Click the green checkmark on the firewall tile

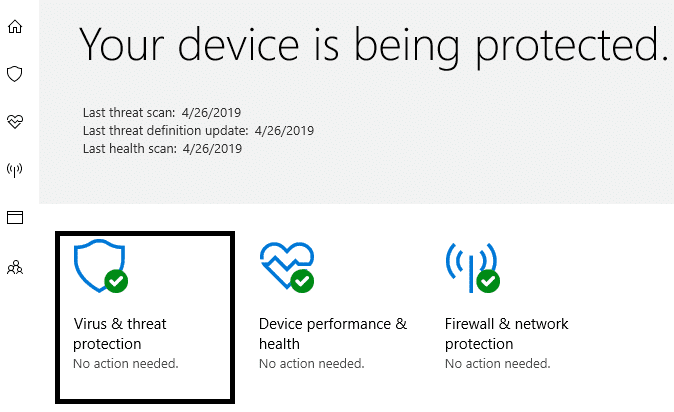488,282
